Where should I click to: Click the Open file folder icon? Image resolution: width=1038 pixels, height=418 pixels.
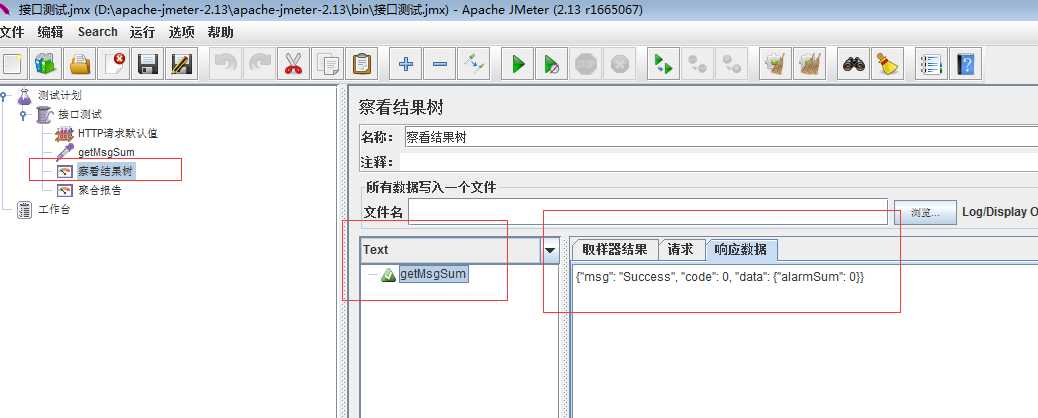pos(79,64)
